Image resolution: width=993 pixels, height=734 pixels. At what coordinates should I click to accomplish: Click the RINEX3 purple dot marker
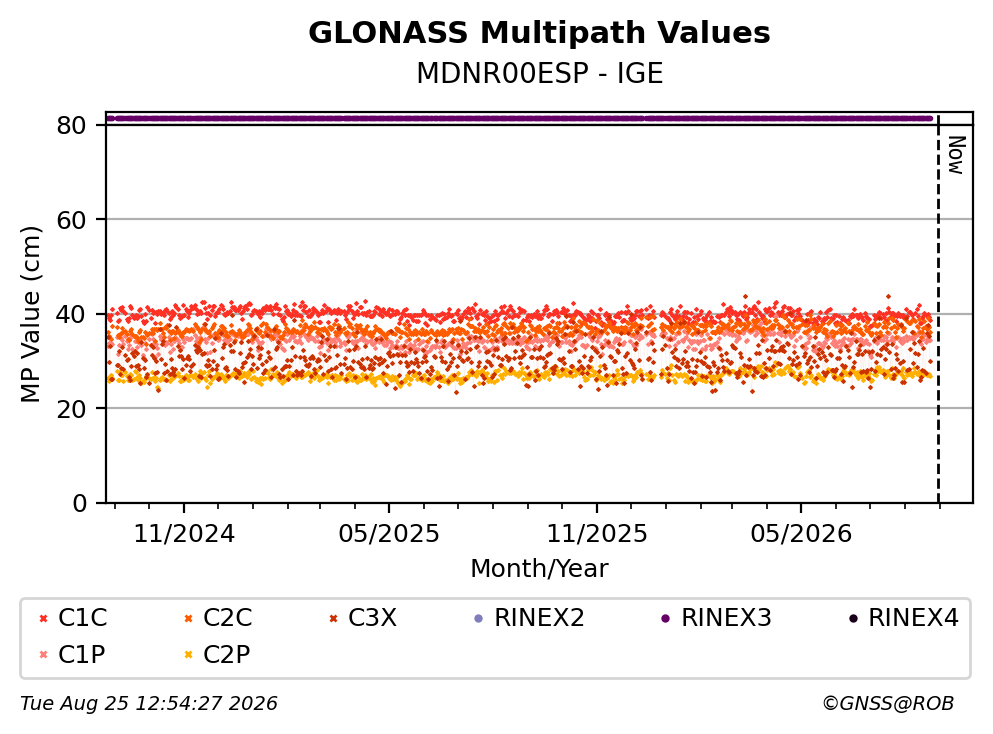point(666,619)
